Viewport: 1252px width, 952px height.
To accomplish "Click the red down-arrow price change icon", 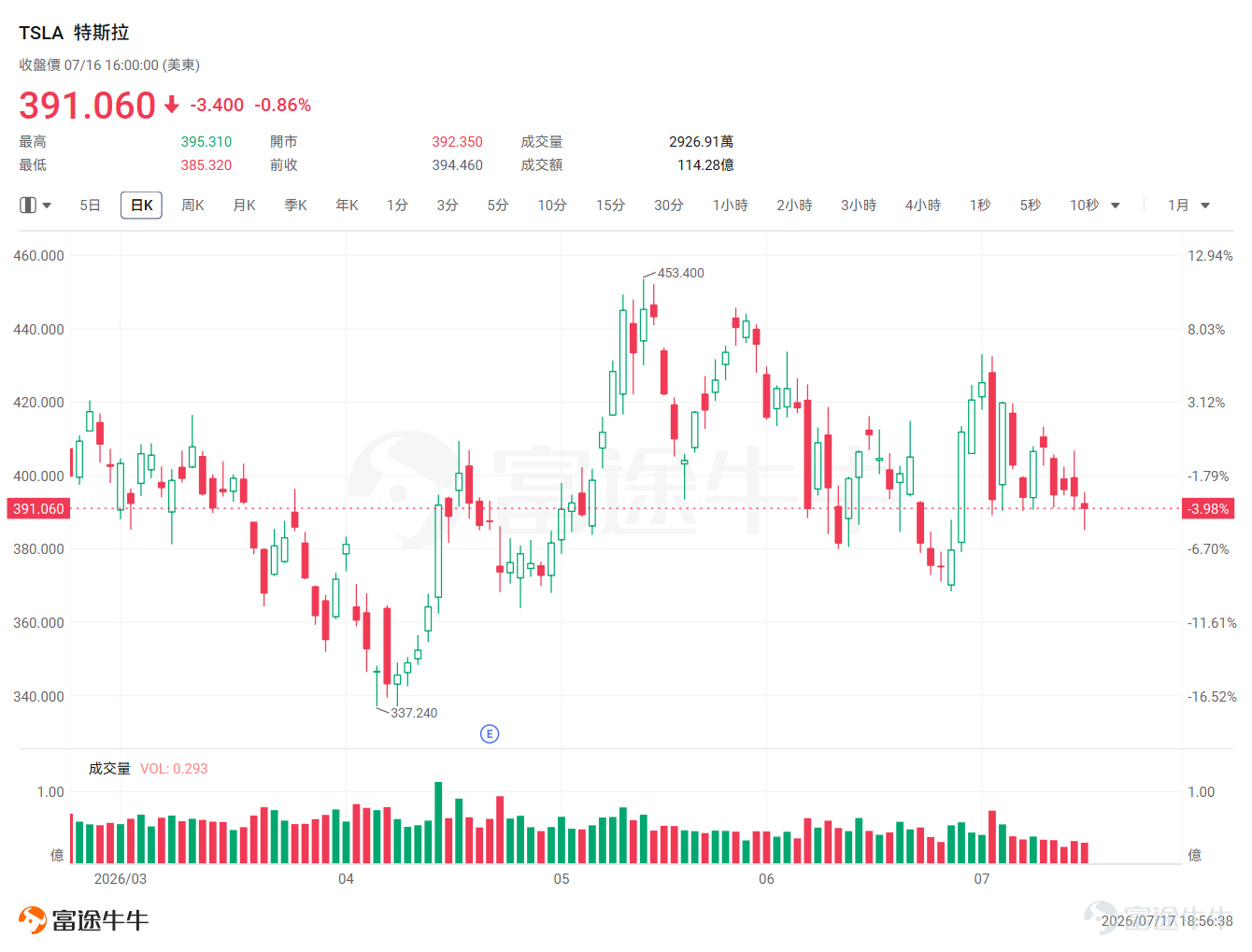I will (171, 105).
